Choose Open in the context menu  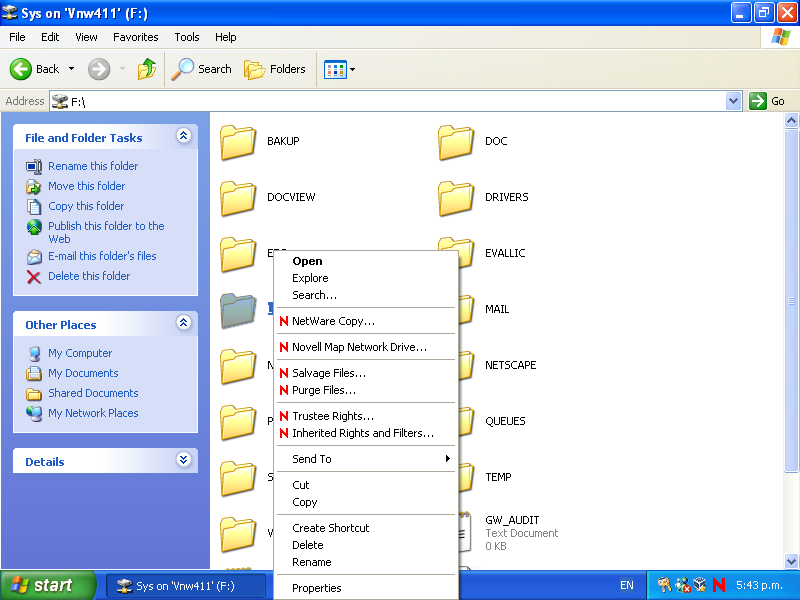click(365, 261)
